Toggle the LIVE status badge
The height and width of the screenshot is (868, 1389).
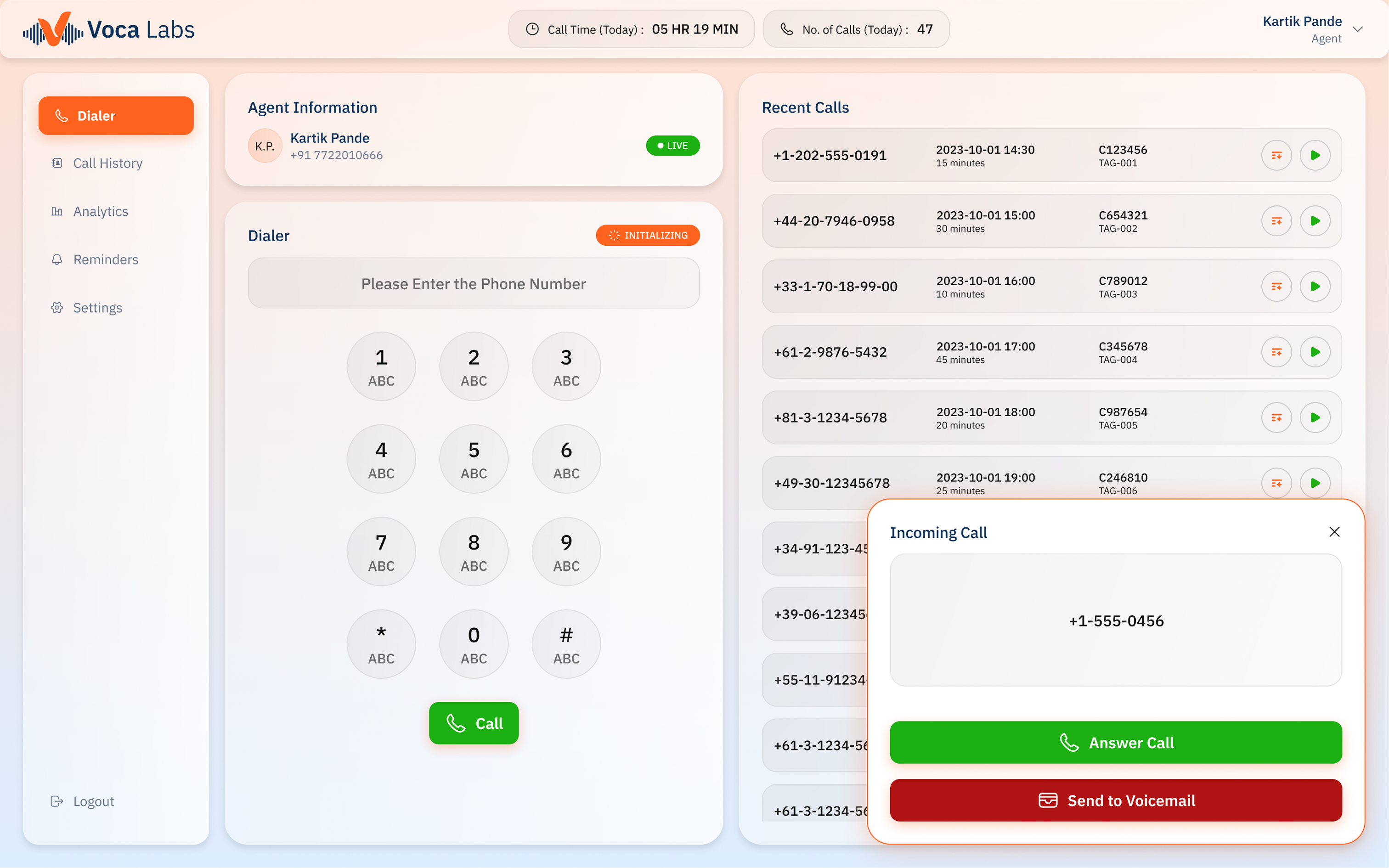pos(672,146)
